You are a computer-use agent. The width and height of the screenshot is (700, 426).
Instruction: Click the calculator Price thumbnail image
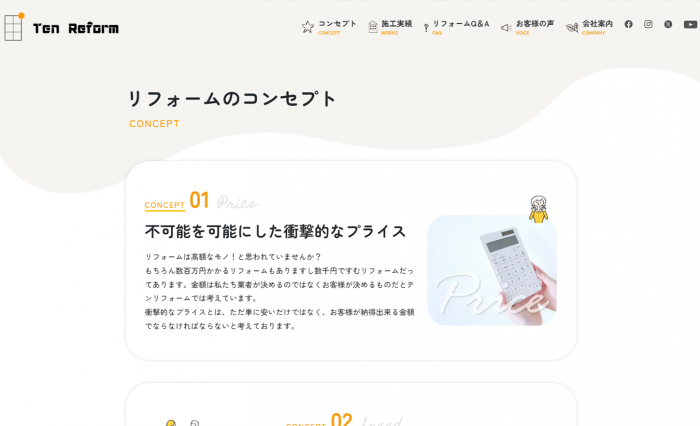pyautogui.click(x=492, y=270)
